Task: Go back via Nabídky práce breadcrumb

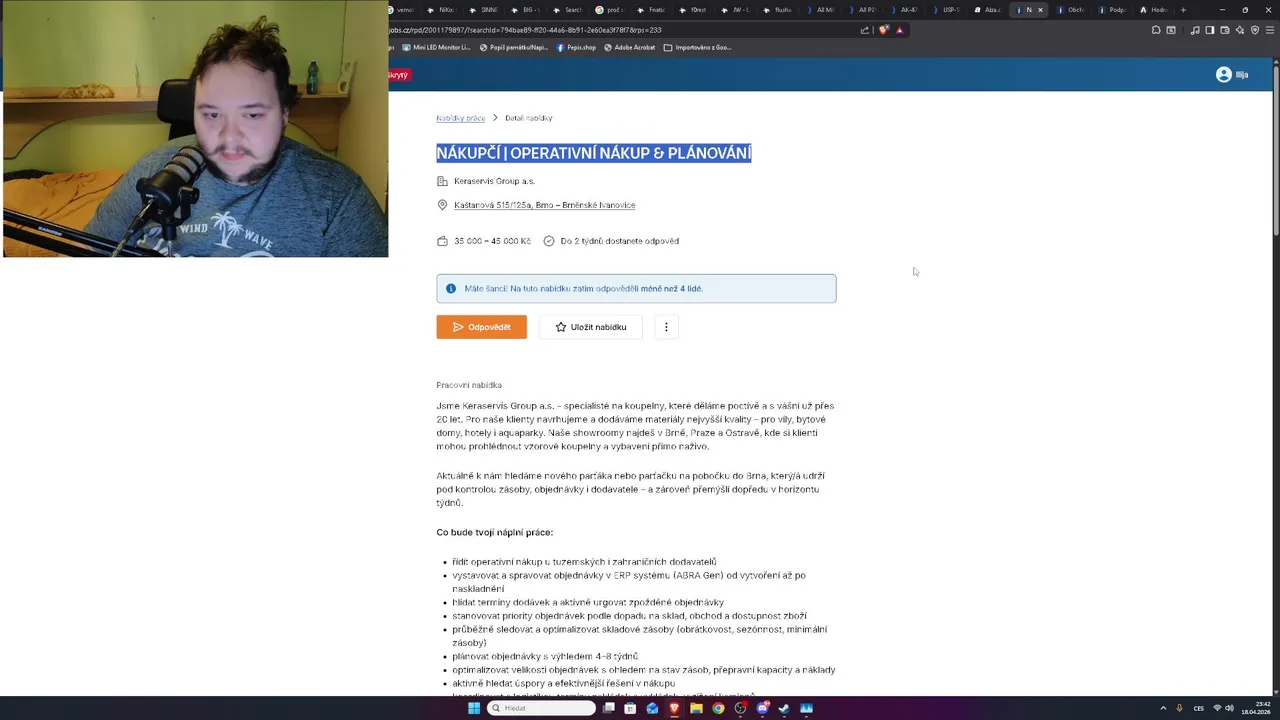Action: coord(460,118)
